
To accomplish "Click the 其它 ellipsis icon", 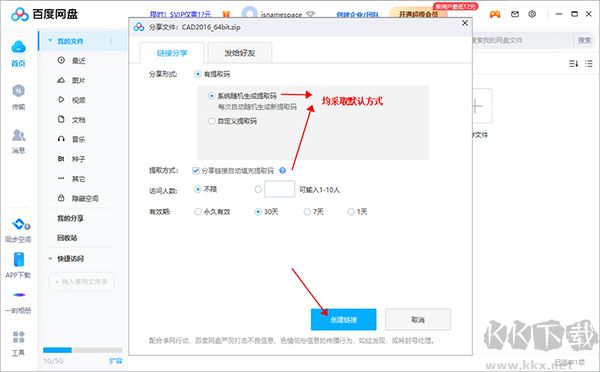I will pos(61,178).
